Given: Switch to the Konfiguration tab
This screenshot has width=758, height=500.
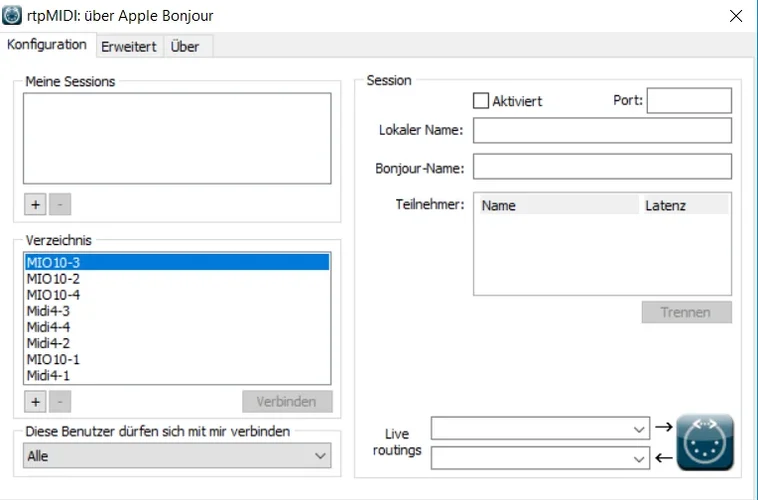Looking at the screenshot, I should 47,44.
